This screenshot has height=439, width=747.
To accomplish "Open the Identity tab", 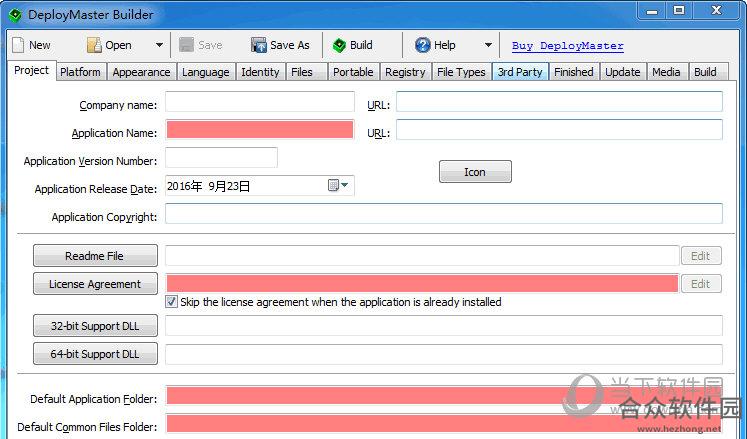I will coord(260,72).
